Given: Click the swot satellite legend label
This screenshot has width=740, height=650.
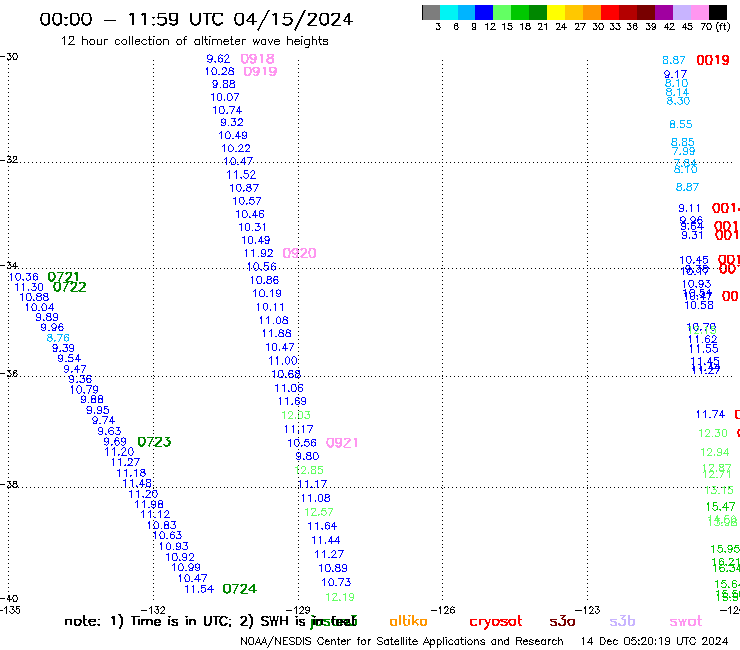Looking at the screenshot, I should click(x=686, y=622).
